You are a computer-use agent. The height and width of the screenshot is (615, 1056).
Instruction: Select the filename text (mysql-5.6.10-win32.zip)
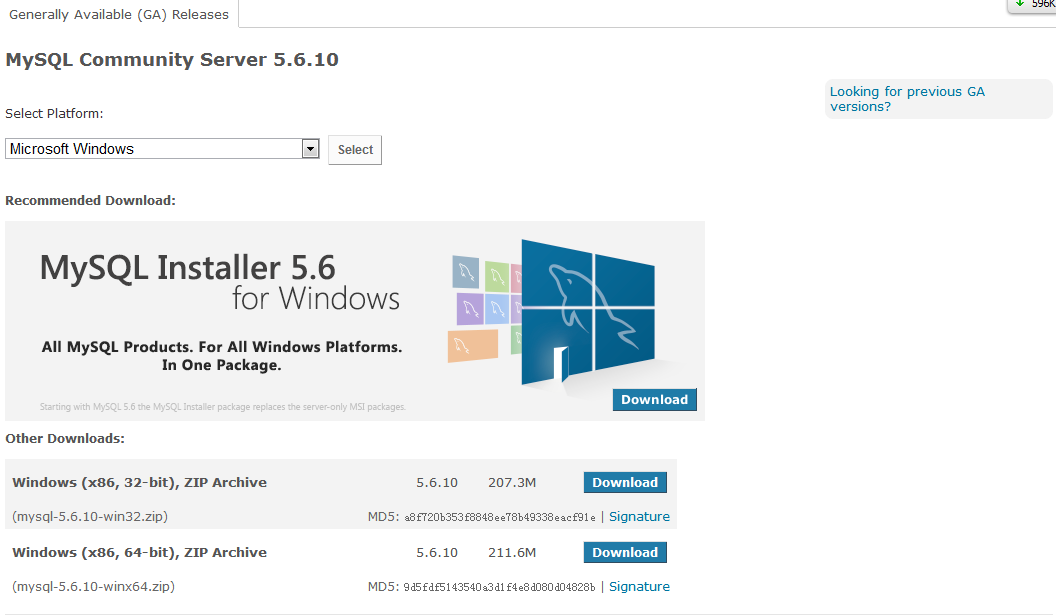tap(90, 517)
